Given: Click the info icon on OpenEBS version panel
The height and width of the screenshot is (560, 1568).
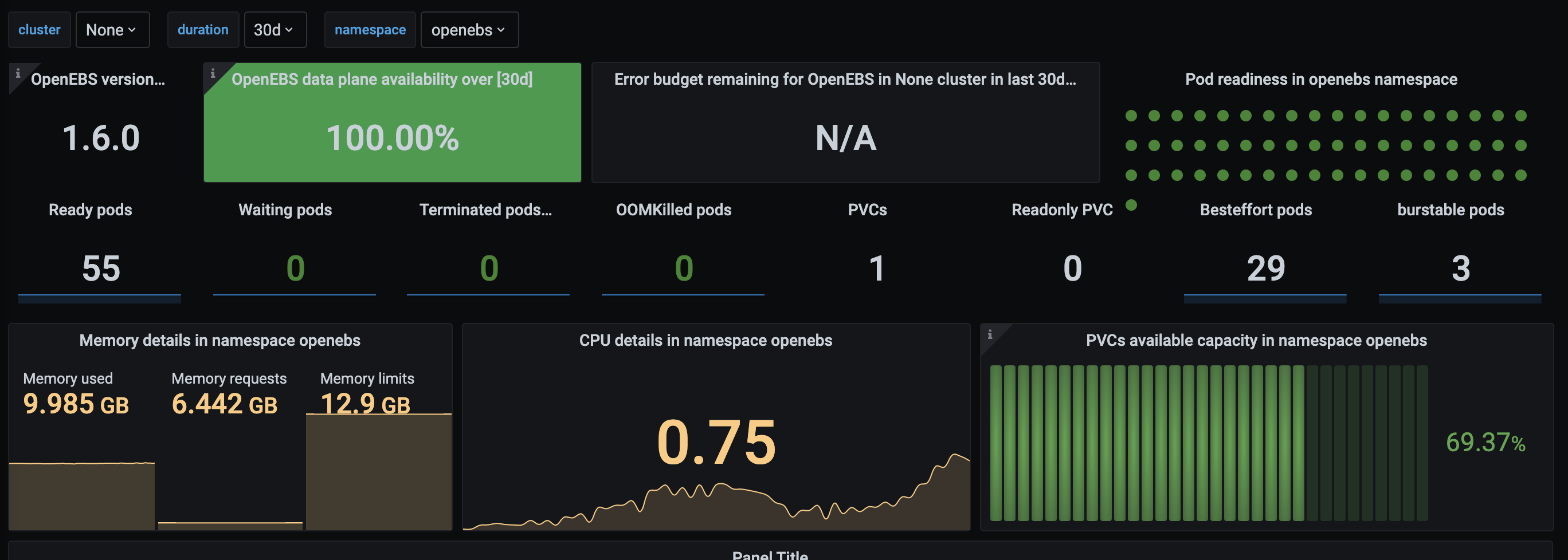Looking at the screenshot, I should click(x=18, y=73).
